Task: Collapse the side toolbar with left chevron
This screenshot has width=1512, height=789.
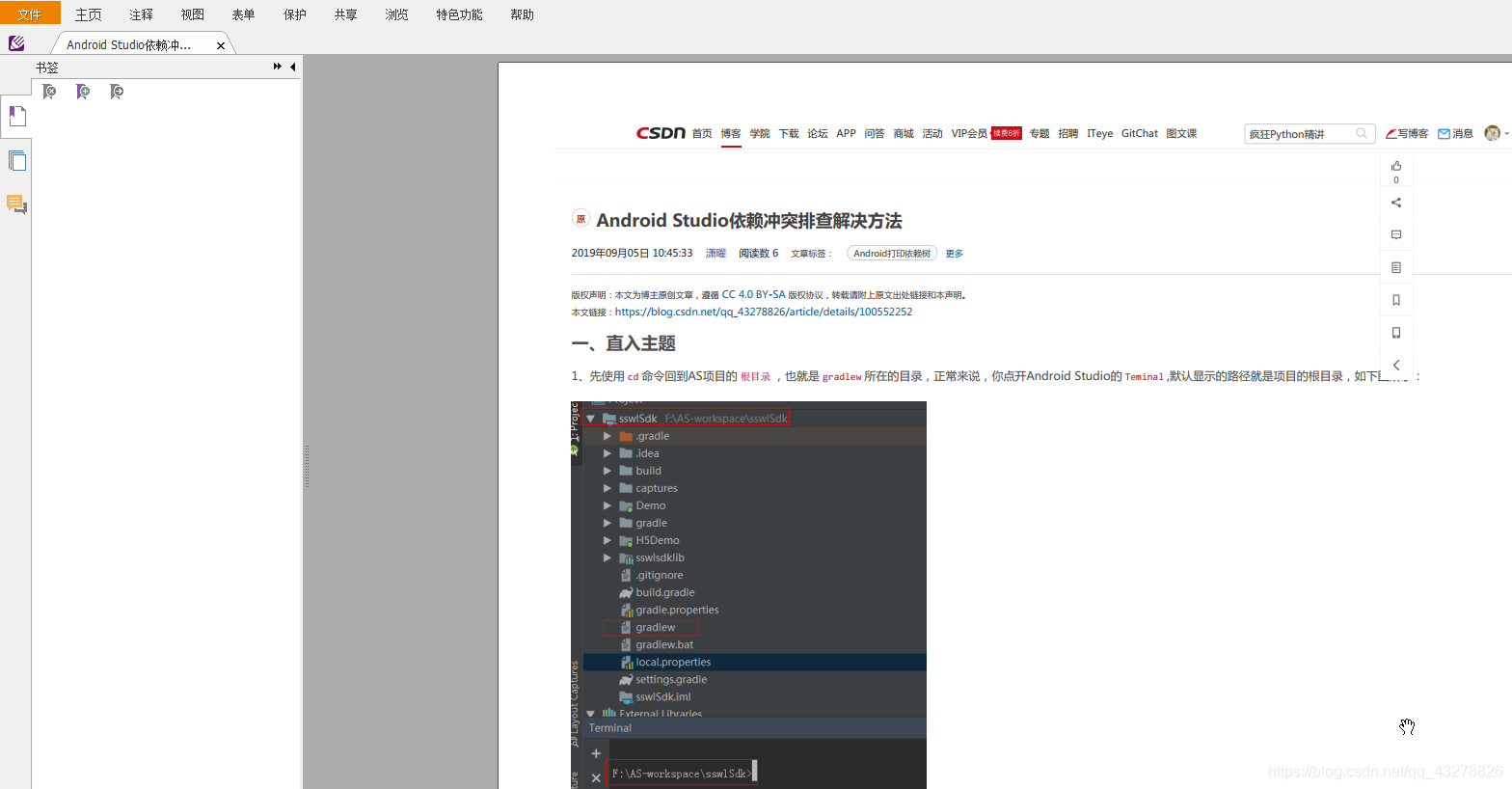Action: [x=1396, y=365]
